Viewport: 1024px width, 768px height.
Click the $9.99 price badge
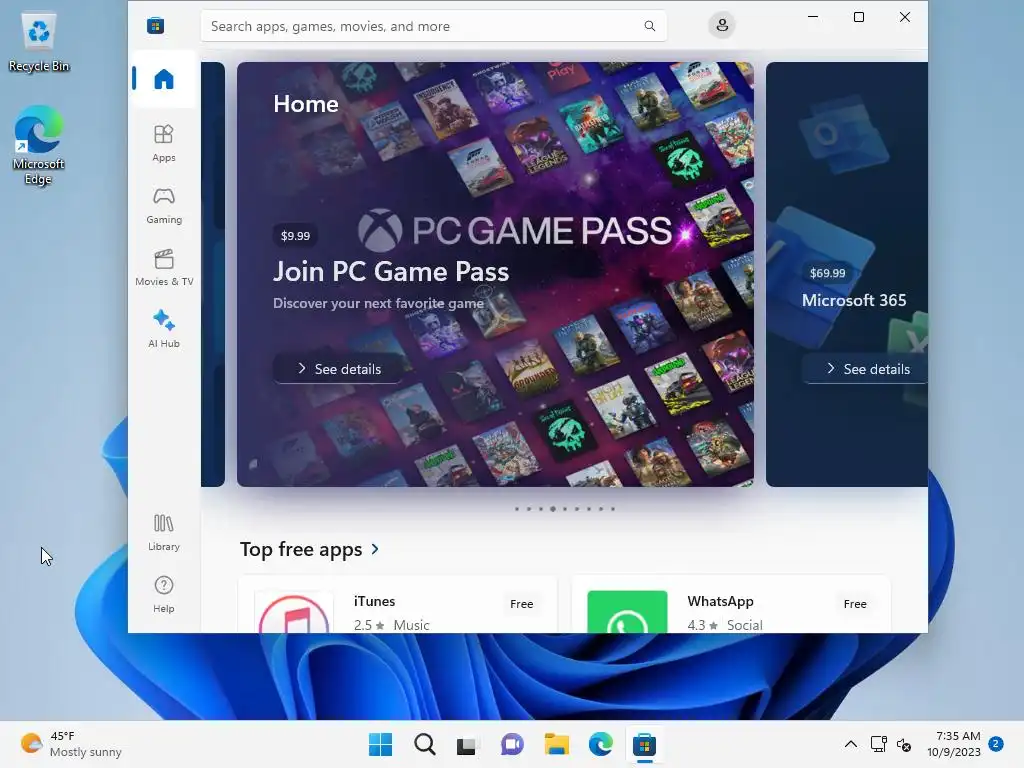(x=295, y=236)
